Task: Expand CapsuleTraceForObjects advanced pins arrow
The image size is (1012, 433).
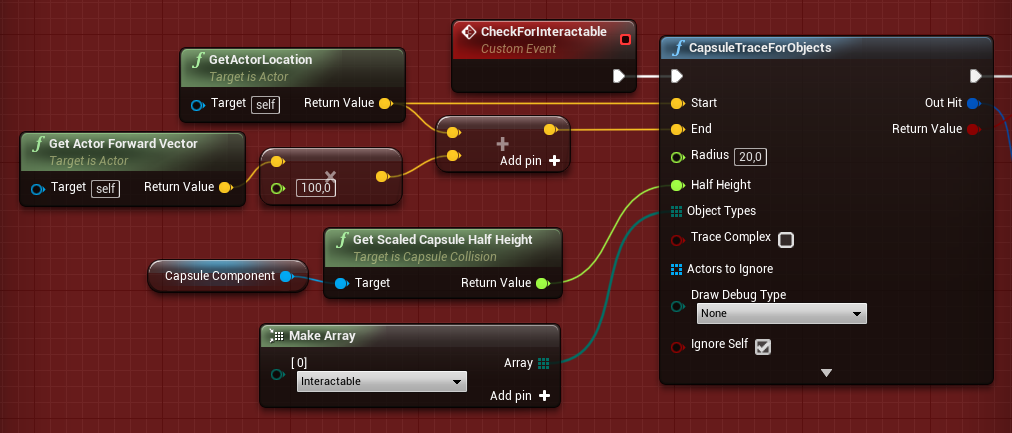Action: click(826, 373)
